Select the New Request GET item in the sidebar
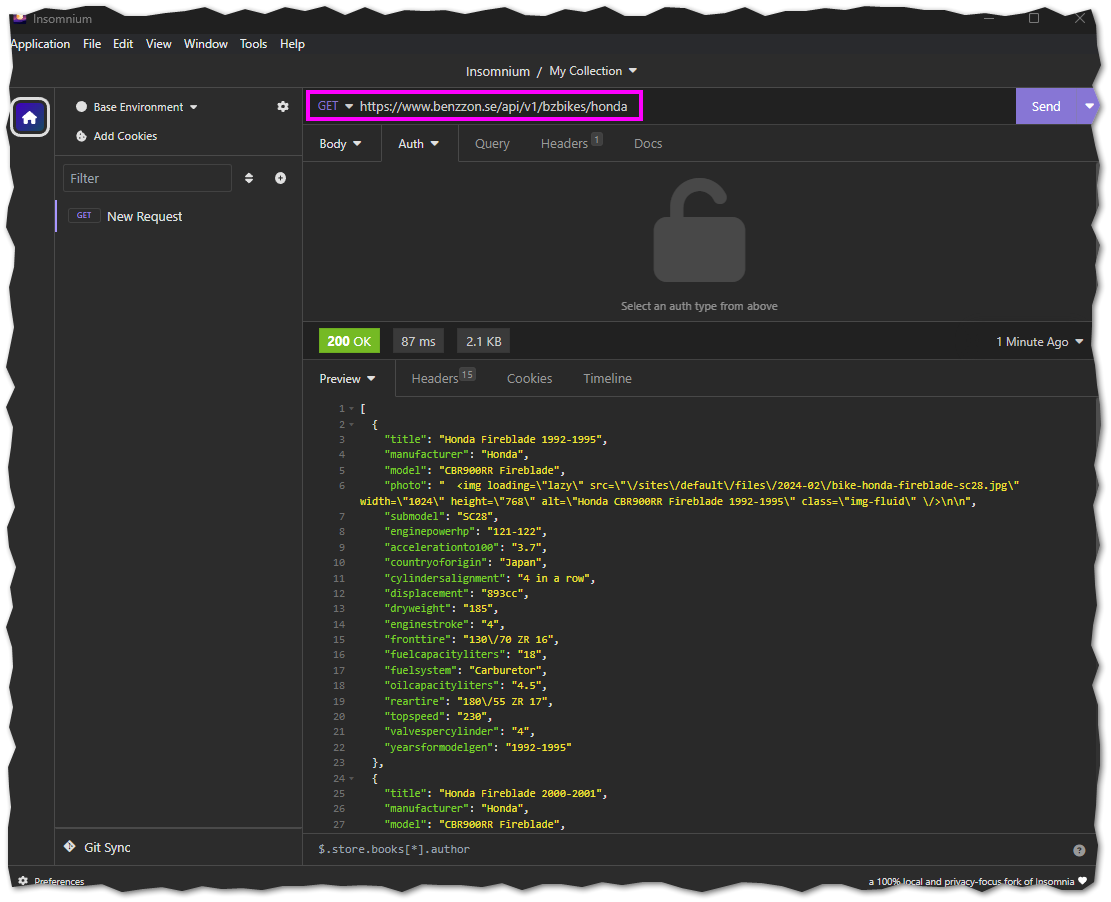The image size is (1111, 902). coord(179,216)
